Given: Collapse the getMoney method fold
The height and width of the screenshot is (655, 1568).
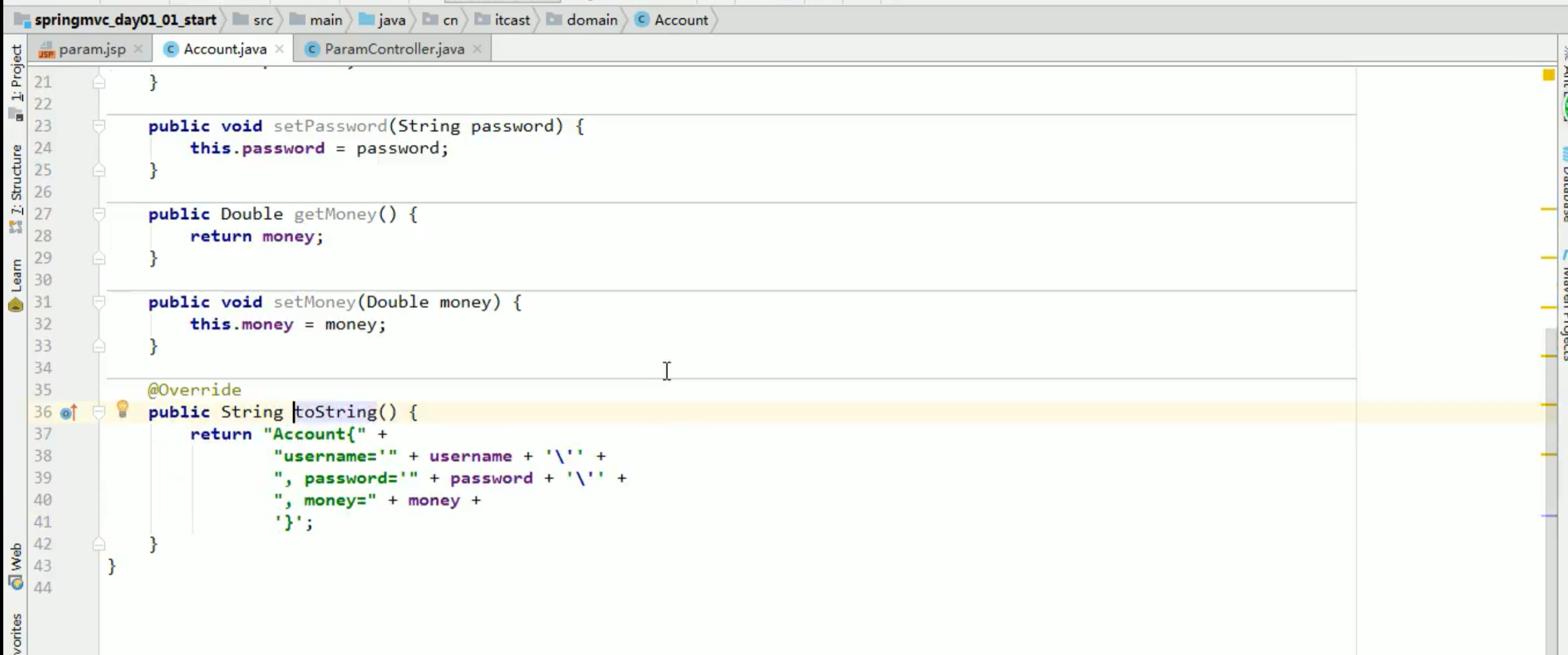Looking at the screenshot, I should [99, 214].
